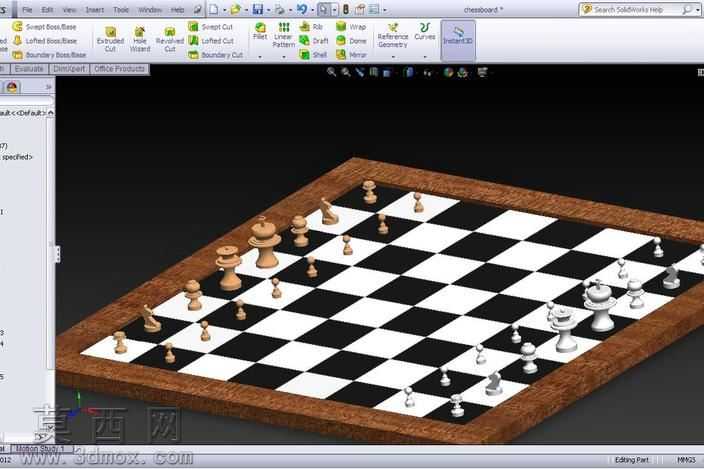
Task: Open the Insert menu
Action: pos(94,9)
